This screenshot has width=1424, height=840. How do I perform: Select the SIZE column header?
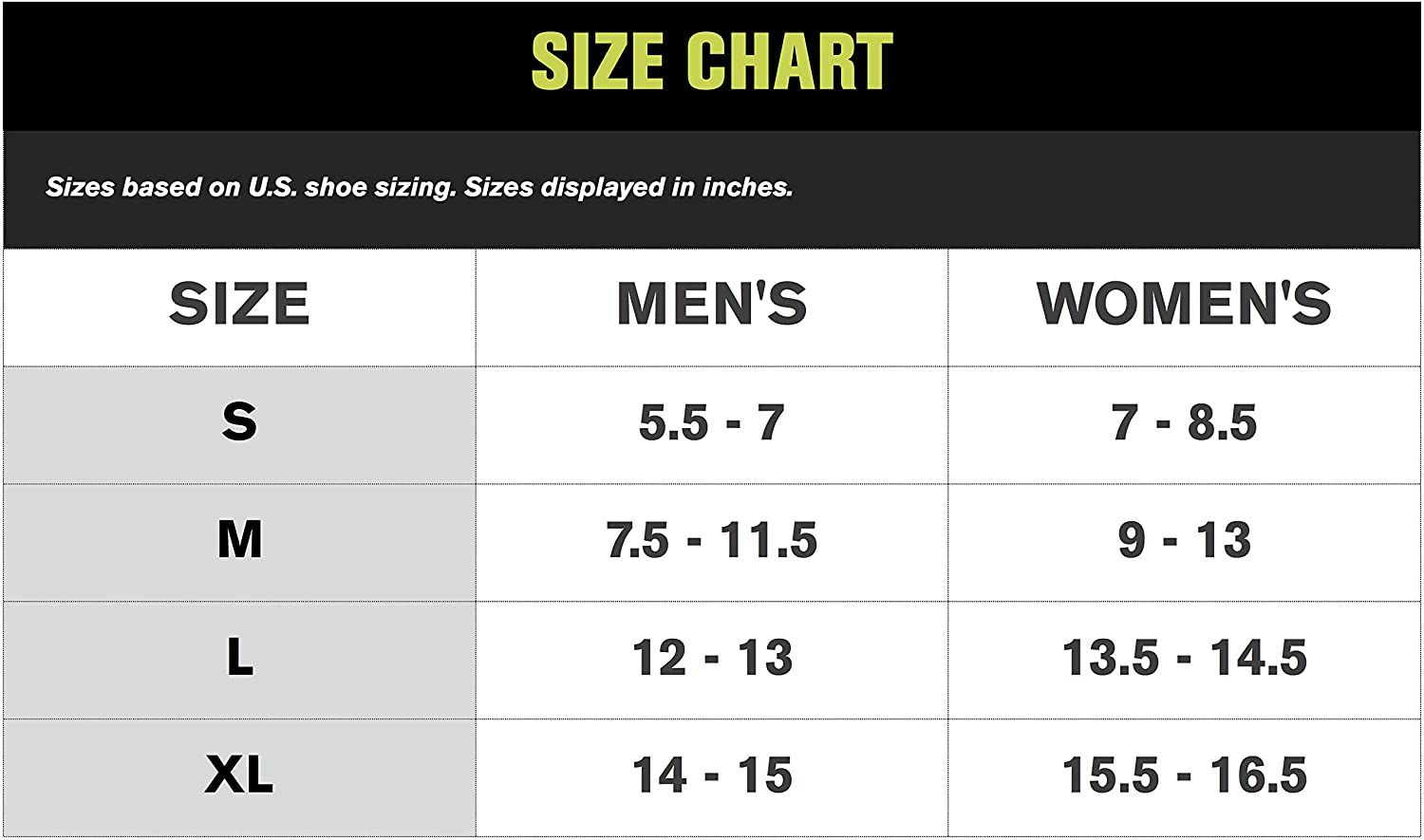[239, 304]
